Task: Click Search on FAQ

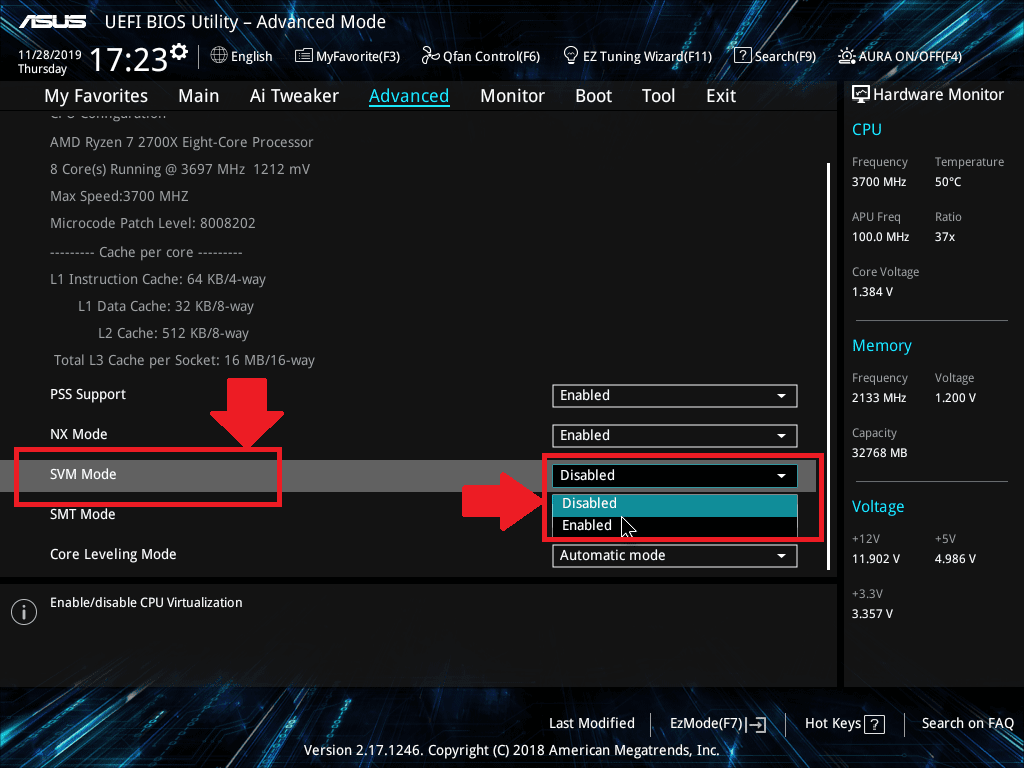Action: click(x=967, y=723)
